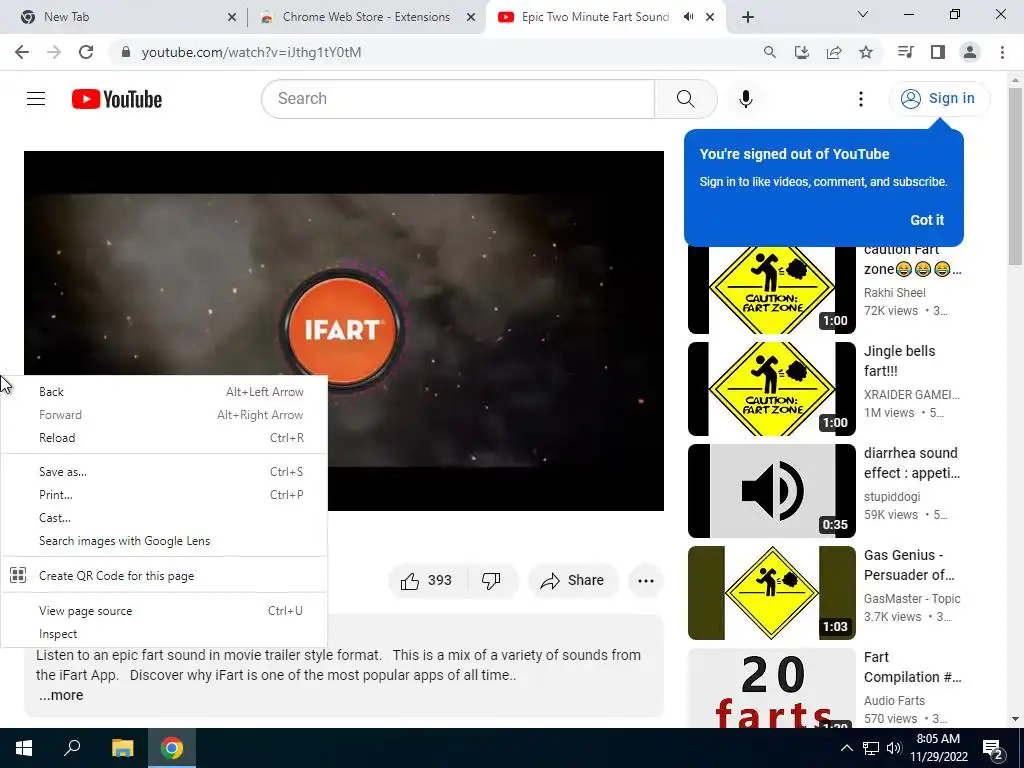Go to the YouTube home logo
This screenshot has height=768, width=1024.
pos(117,99)
